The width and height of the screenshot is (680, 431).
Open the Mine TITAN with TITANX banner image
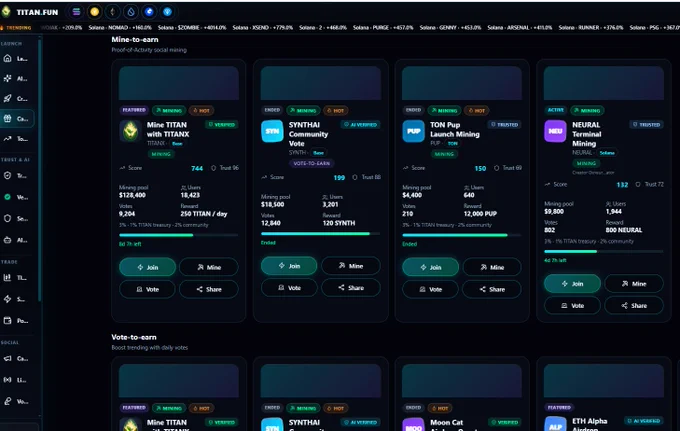click(179, 83)
